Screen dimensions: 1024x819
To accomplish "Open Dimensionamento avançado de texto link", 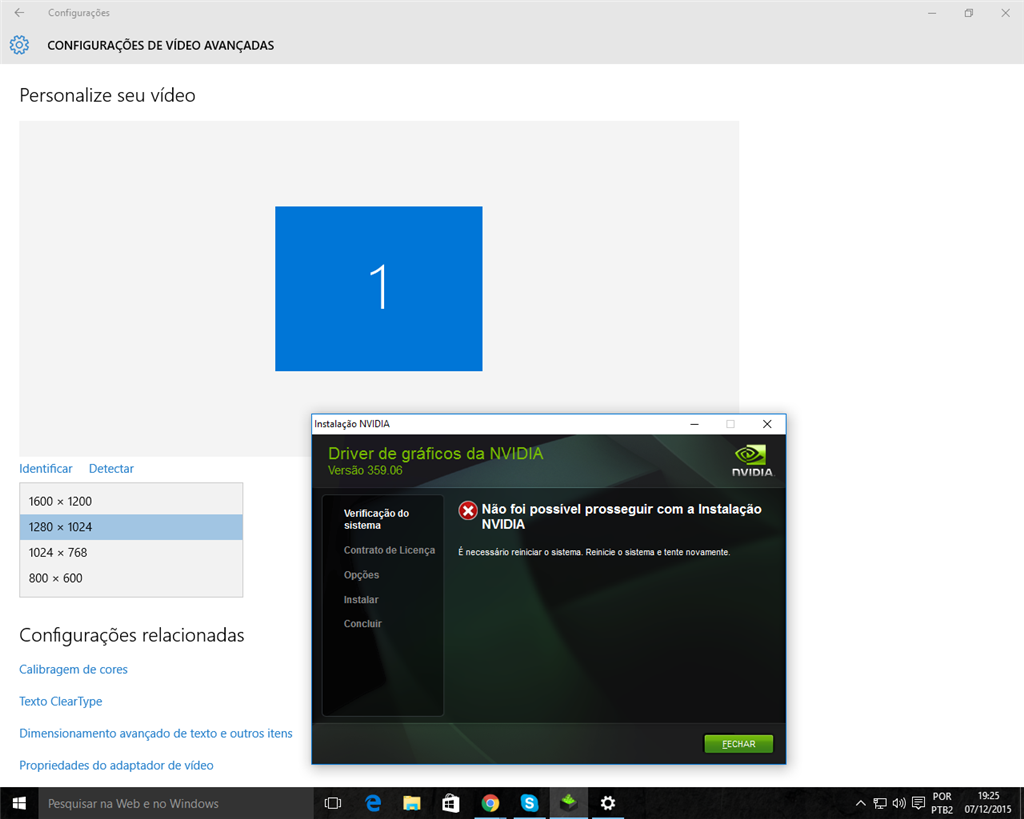I will 155,733.
